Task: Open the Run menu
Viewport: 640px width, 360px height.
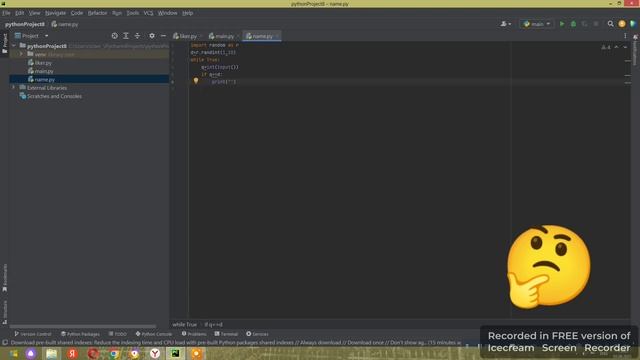Action: pyautogui.click(x=117, y=13)
